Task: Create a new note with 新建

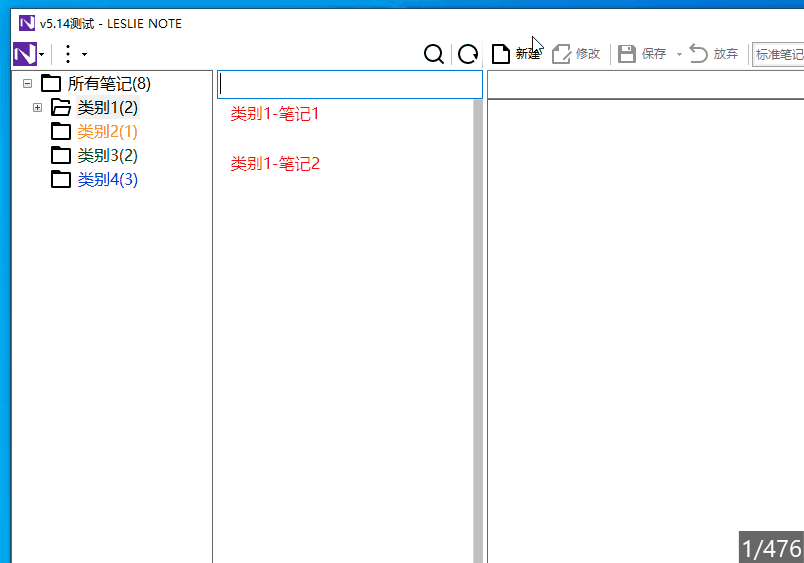Action: (516, 54)
